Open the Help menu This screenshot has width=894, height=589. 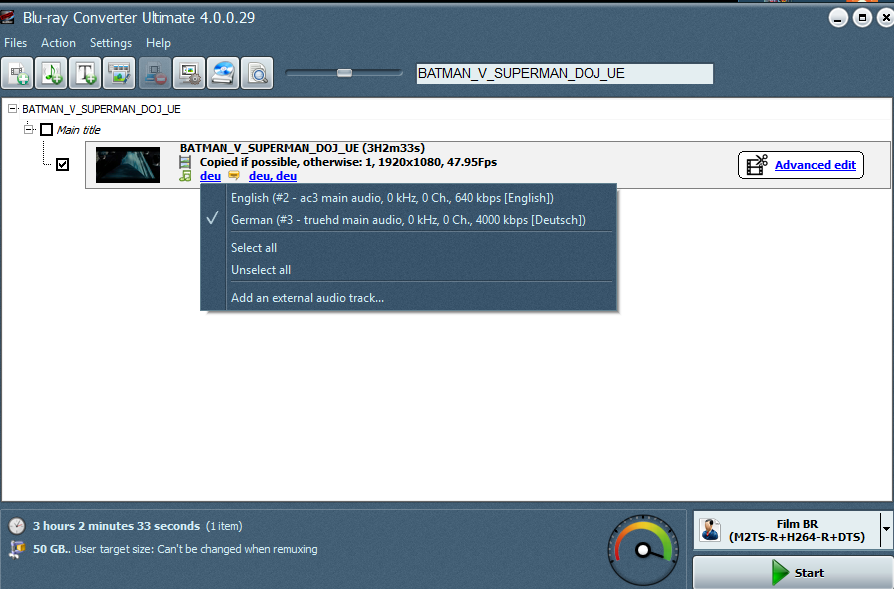point(158,43)
